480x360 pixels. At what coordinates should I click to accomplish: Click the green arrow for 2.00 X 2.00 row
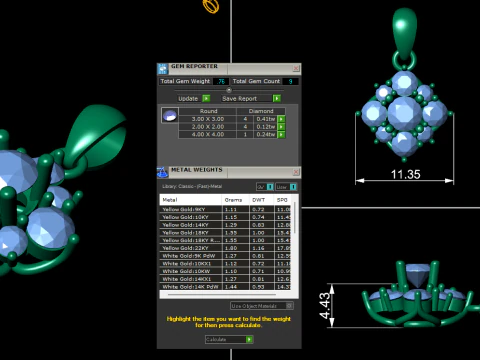tap(281, 127)
